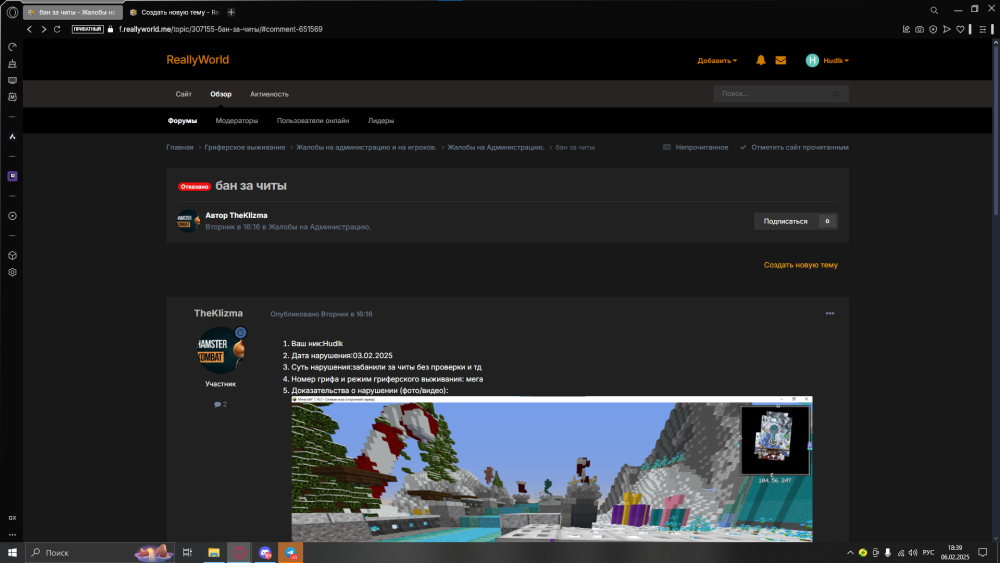Screen dimensions: 1000x563
Task: Open a new browser tab
Action: pyautogui.click(x=232, y=12)
